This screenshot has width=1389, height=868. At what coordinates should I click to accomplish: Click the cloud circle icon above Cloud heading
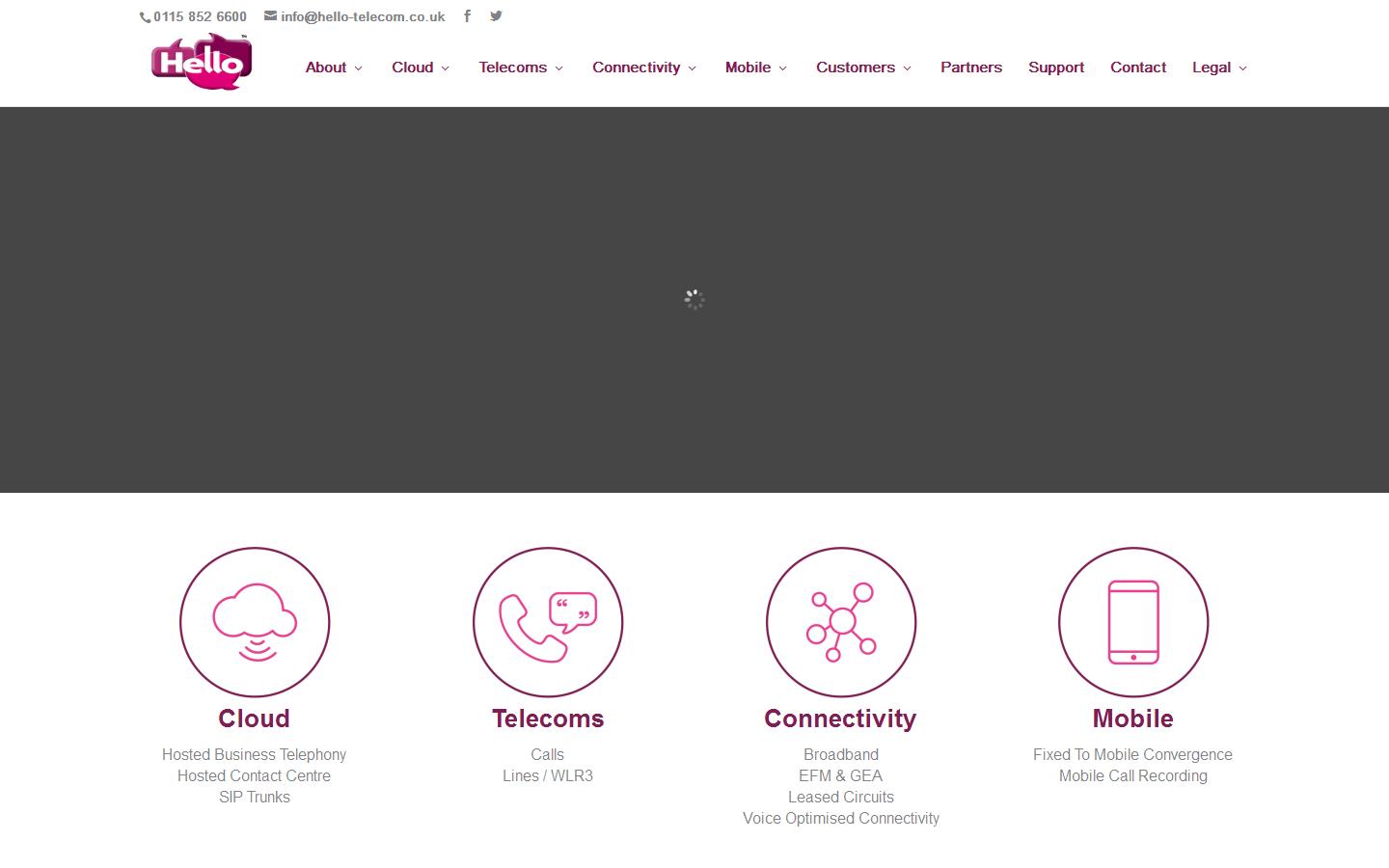pyautogui.click(x=254, y=622)
